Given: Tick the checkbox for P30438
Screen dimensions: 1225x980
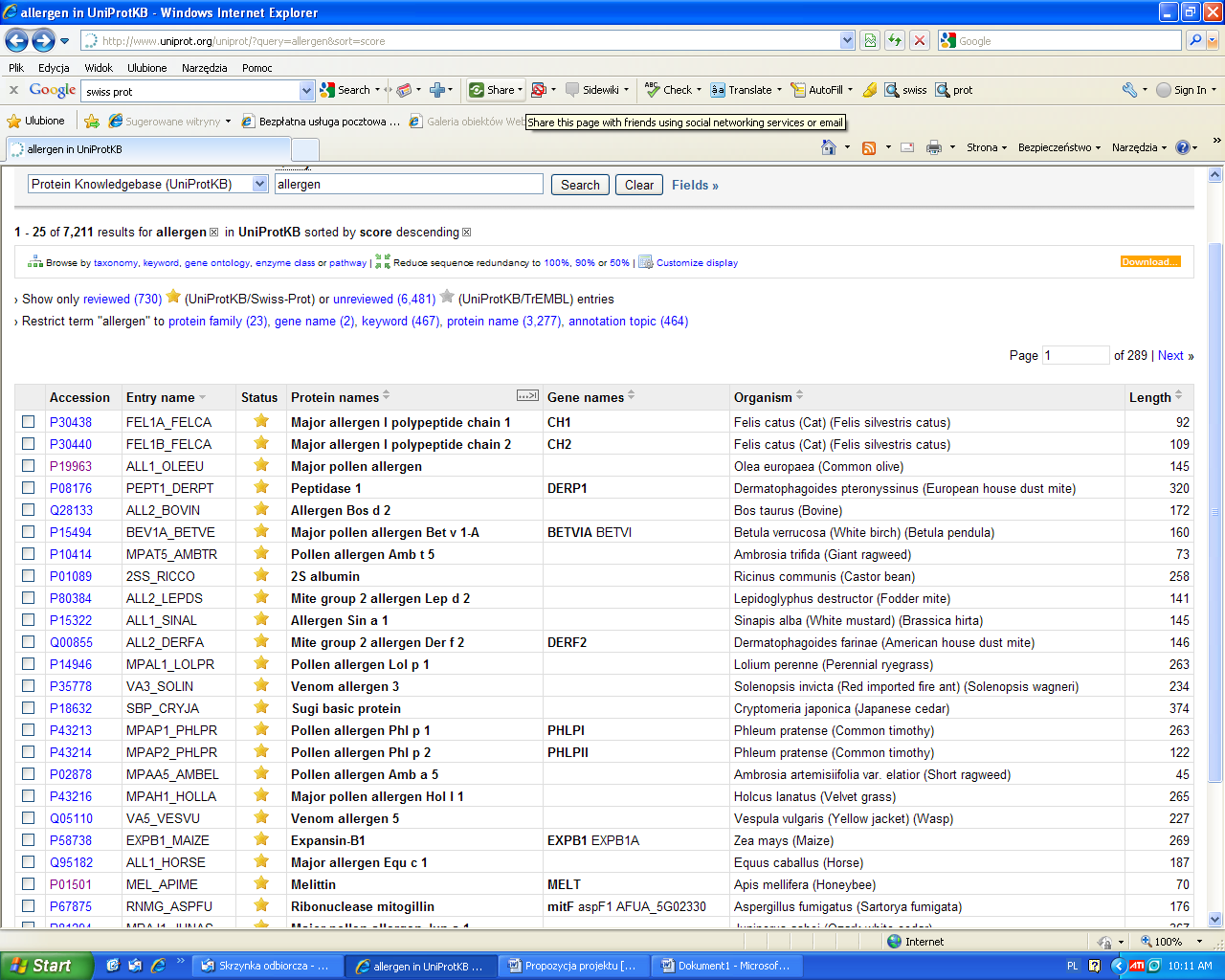Looking at the screenshot, I should click(x=29, y=422).
